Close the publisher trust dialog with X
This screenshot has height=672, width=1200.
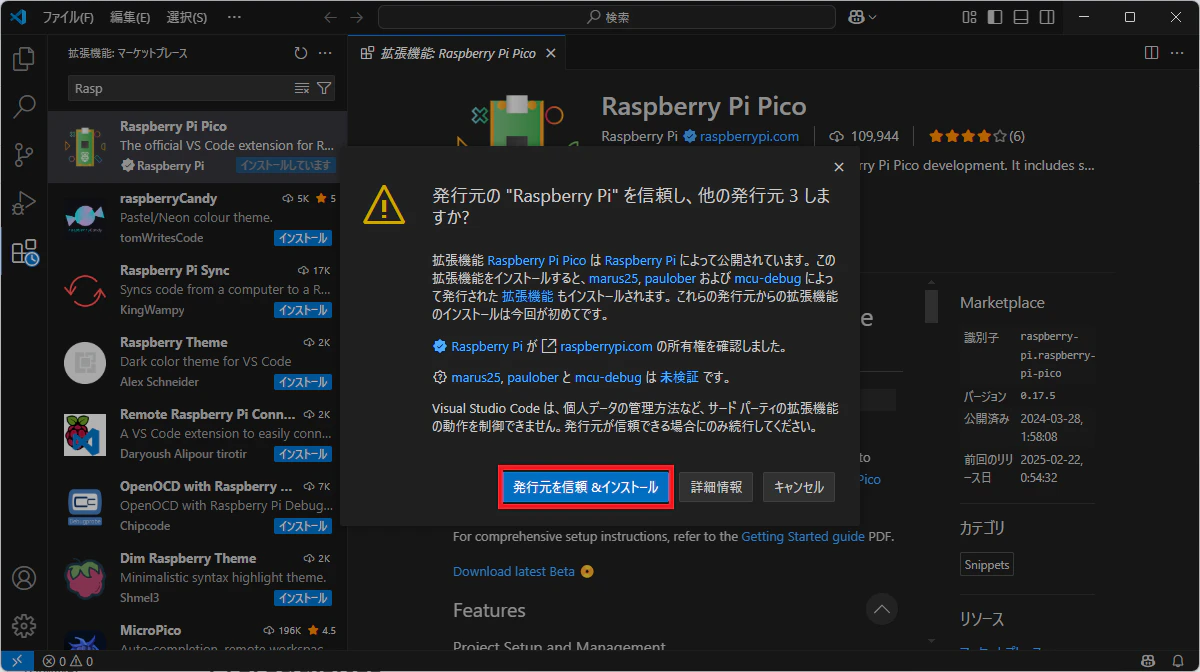pyautogui.click(x=839, y=167)
